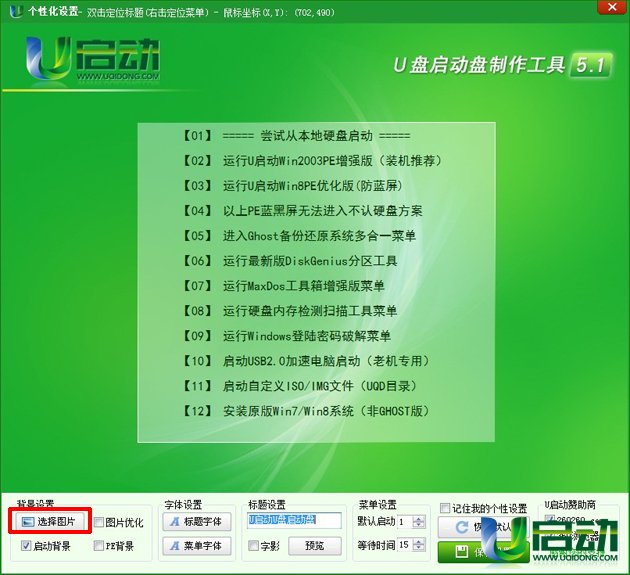Viewport: 630px width, 575px height.
Task: Click the 等待时间 value field
Action: pos(405,545)
